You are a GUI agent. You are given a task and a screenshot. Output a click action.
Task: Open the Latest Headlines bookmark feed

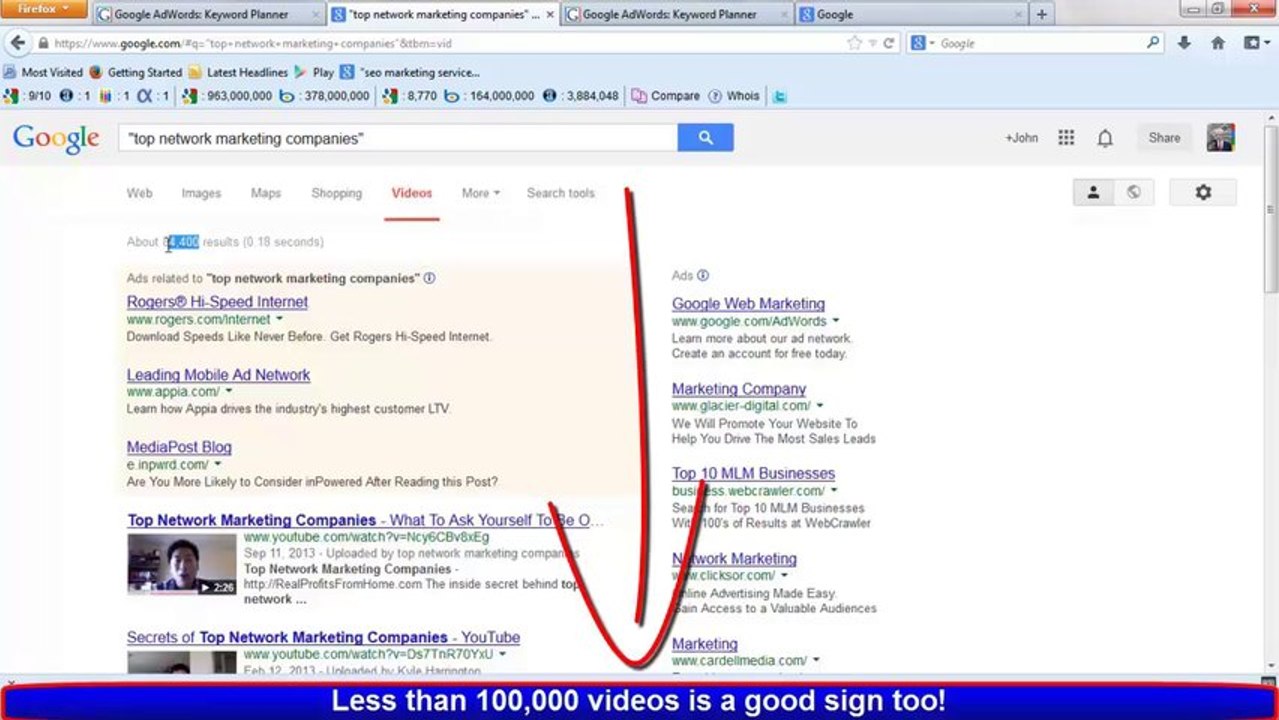238,72
